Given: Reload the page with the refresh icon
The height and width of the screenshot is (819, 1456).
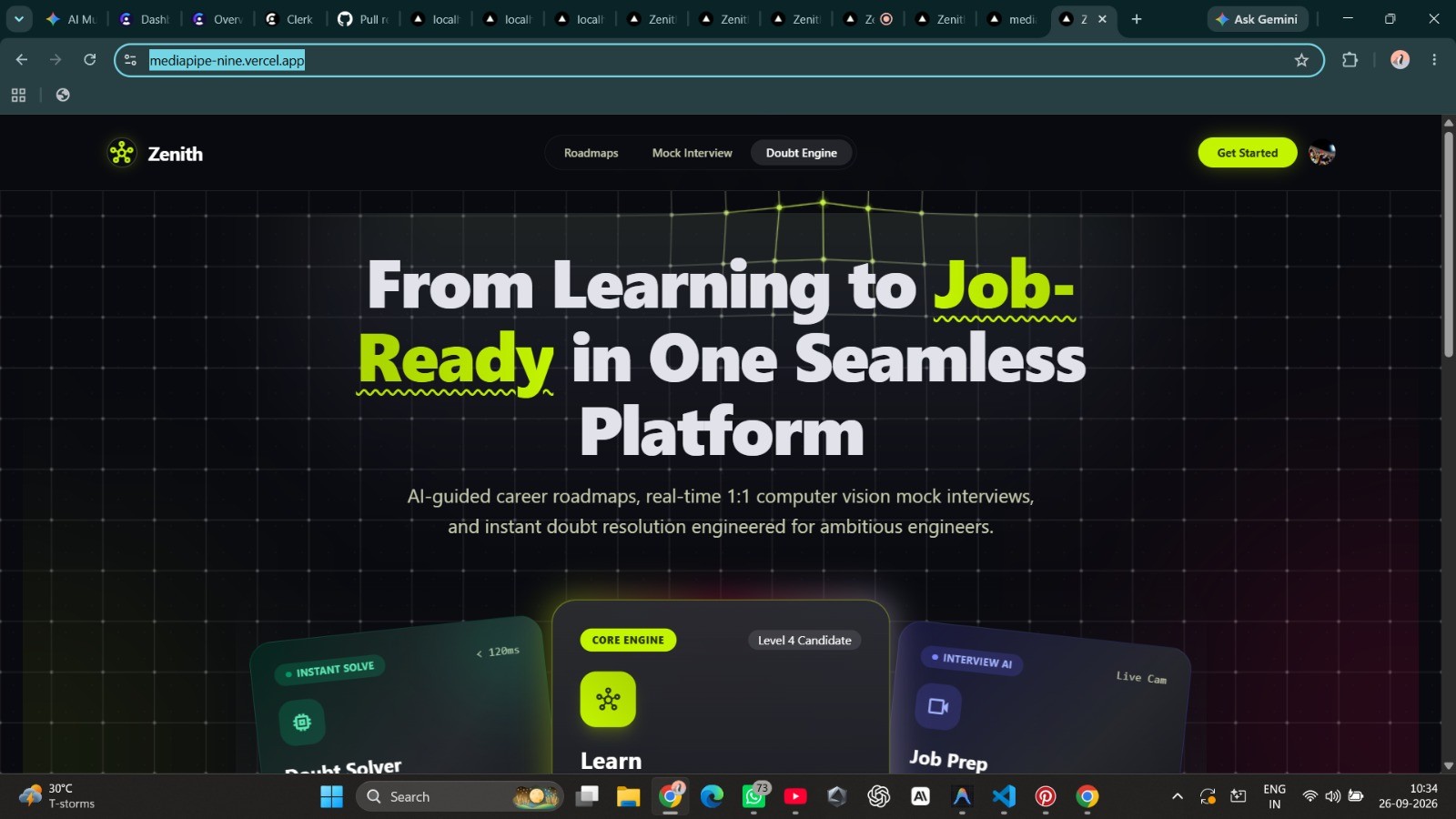Looking at the screenshot, I should pos(90,60).
